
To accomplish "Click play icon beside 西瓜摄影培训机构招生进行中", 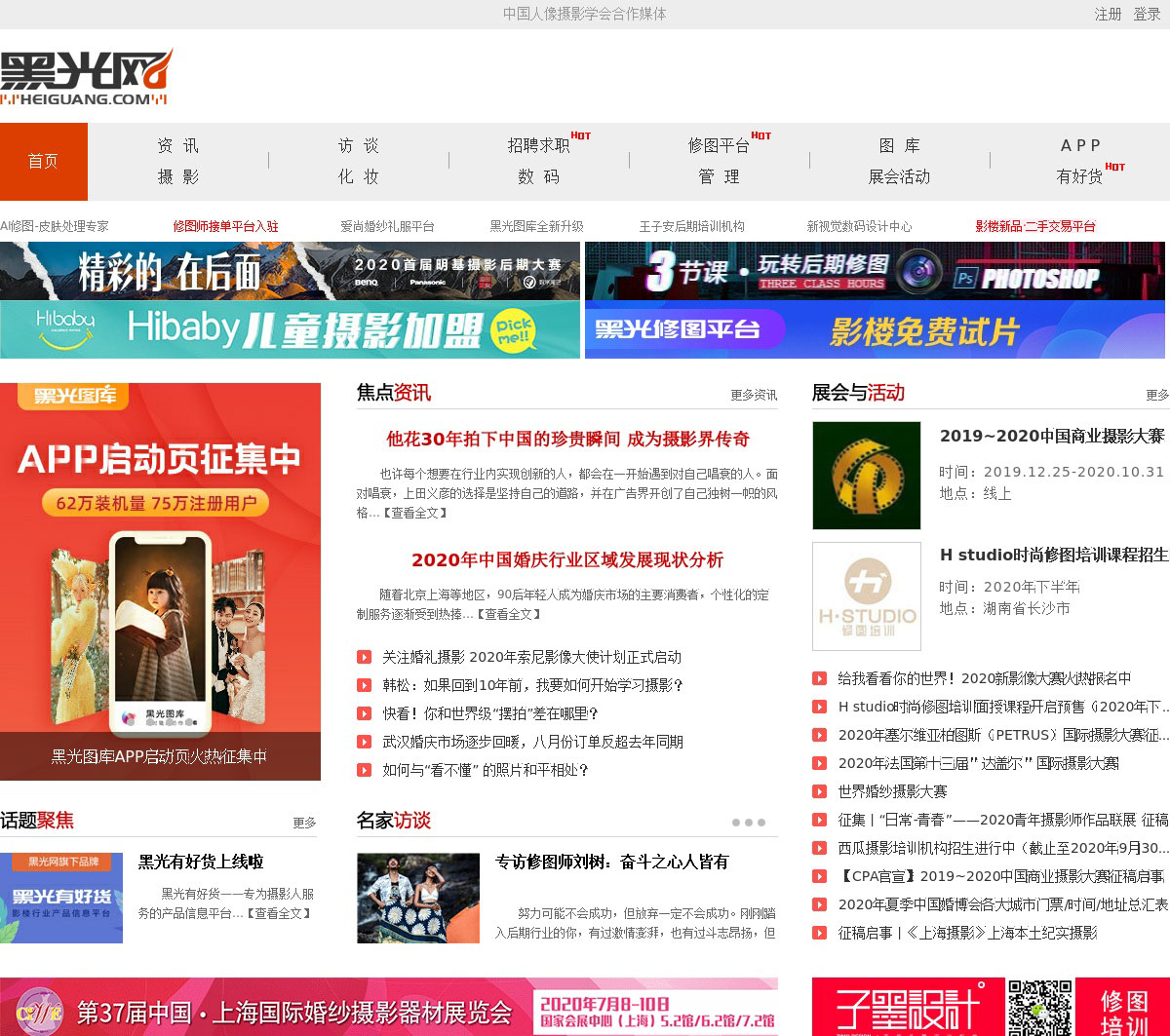I will [820, 848].
